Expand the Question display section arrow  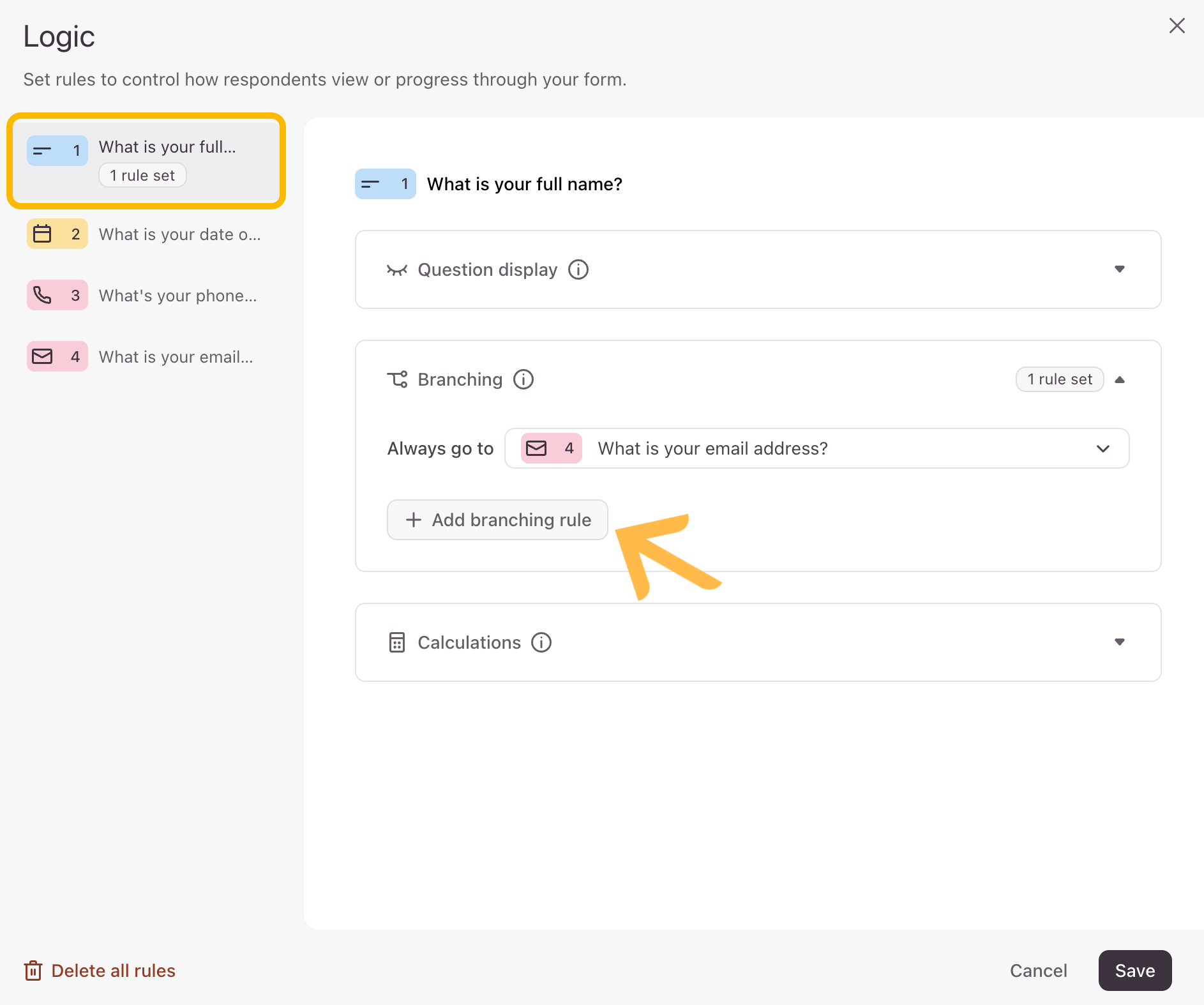coord(1120,269)
